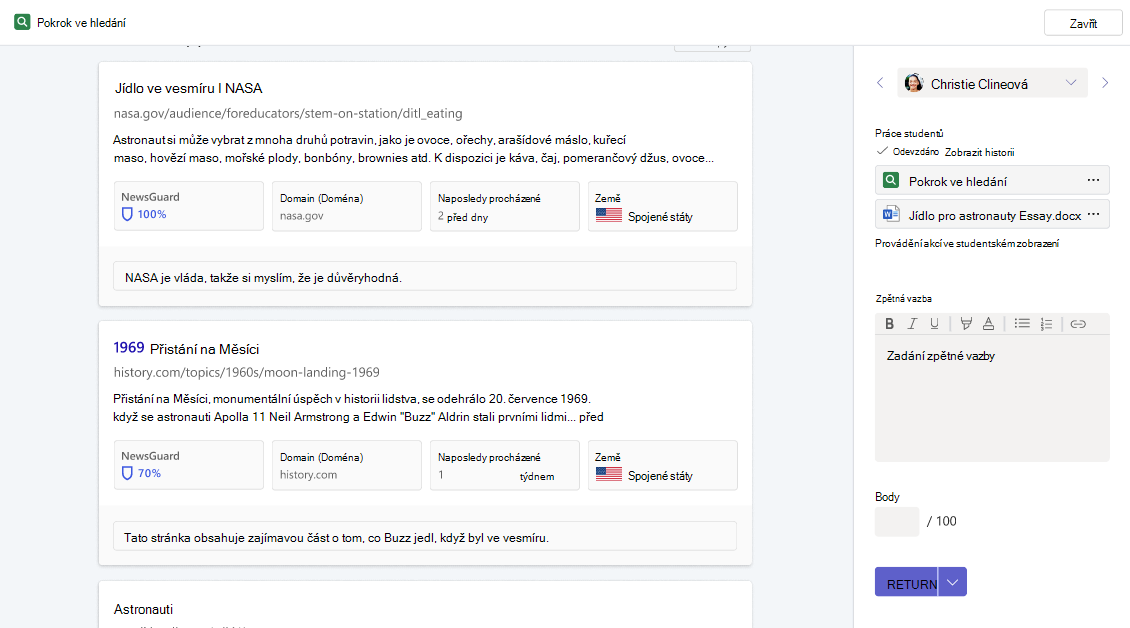Insert a numbered list in feedback
Image resolution: width=1130 pixels, height=628 pixels.
(1046, 324)
